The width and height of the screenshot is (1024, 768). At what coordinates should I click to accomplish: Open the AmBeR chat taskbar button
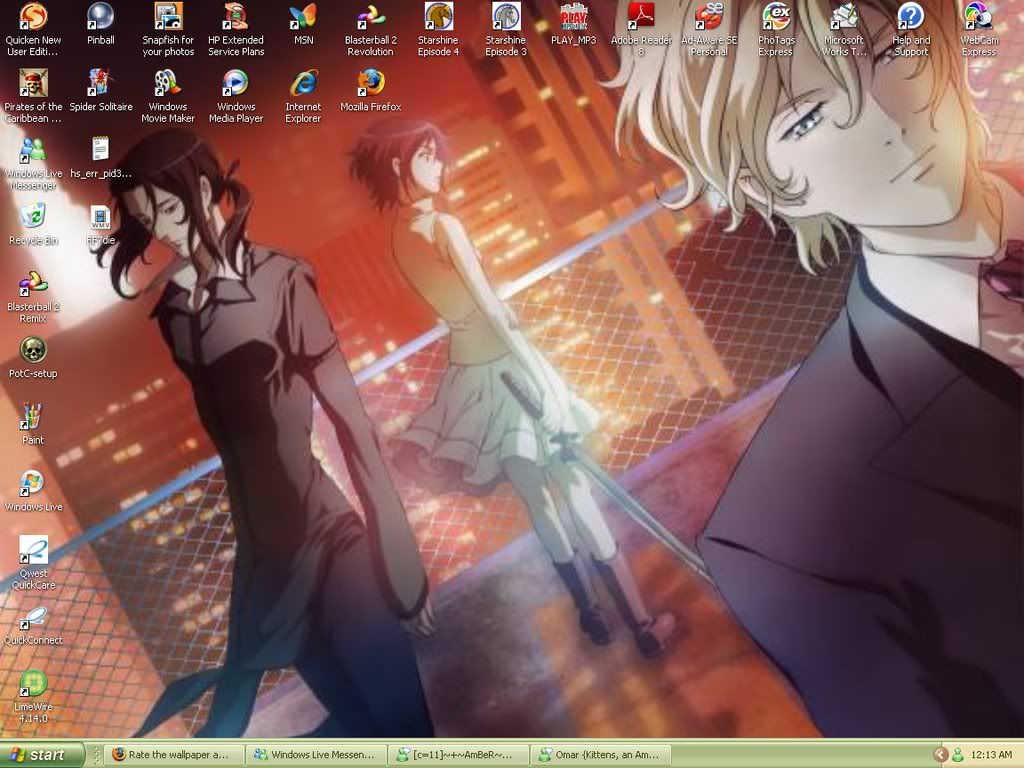coord(457,755)
